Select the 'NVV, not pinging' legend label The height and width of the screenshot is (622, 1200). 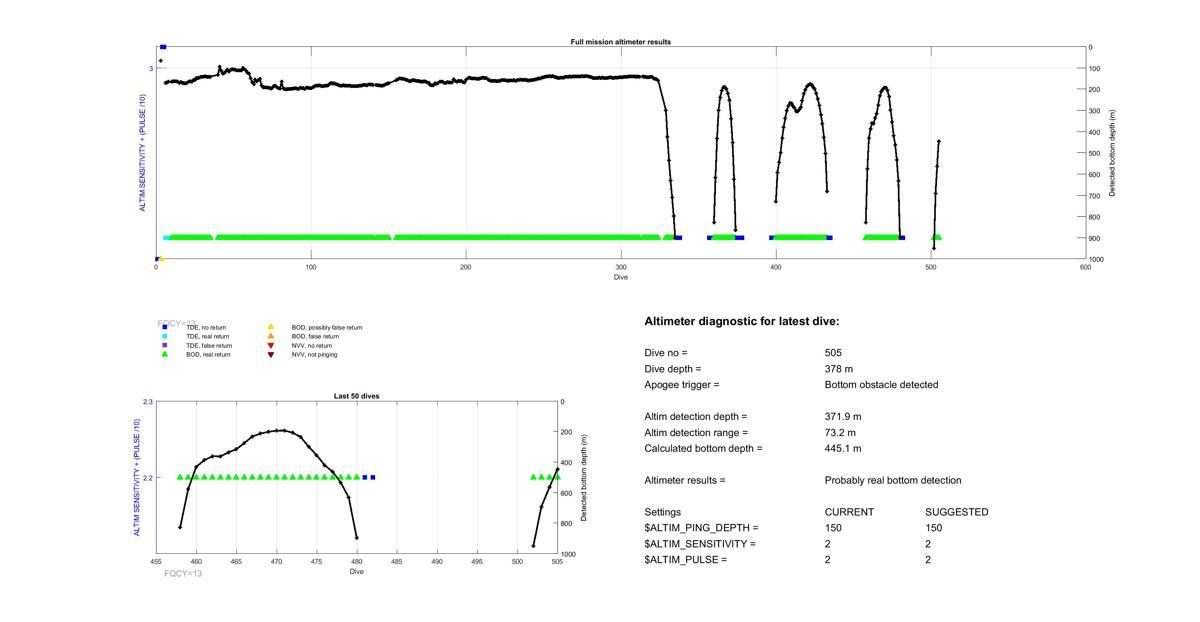click(314, 354)
